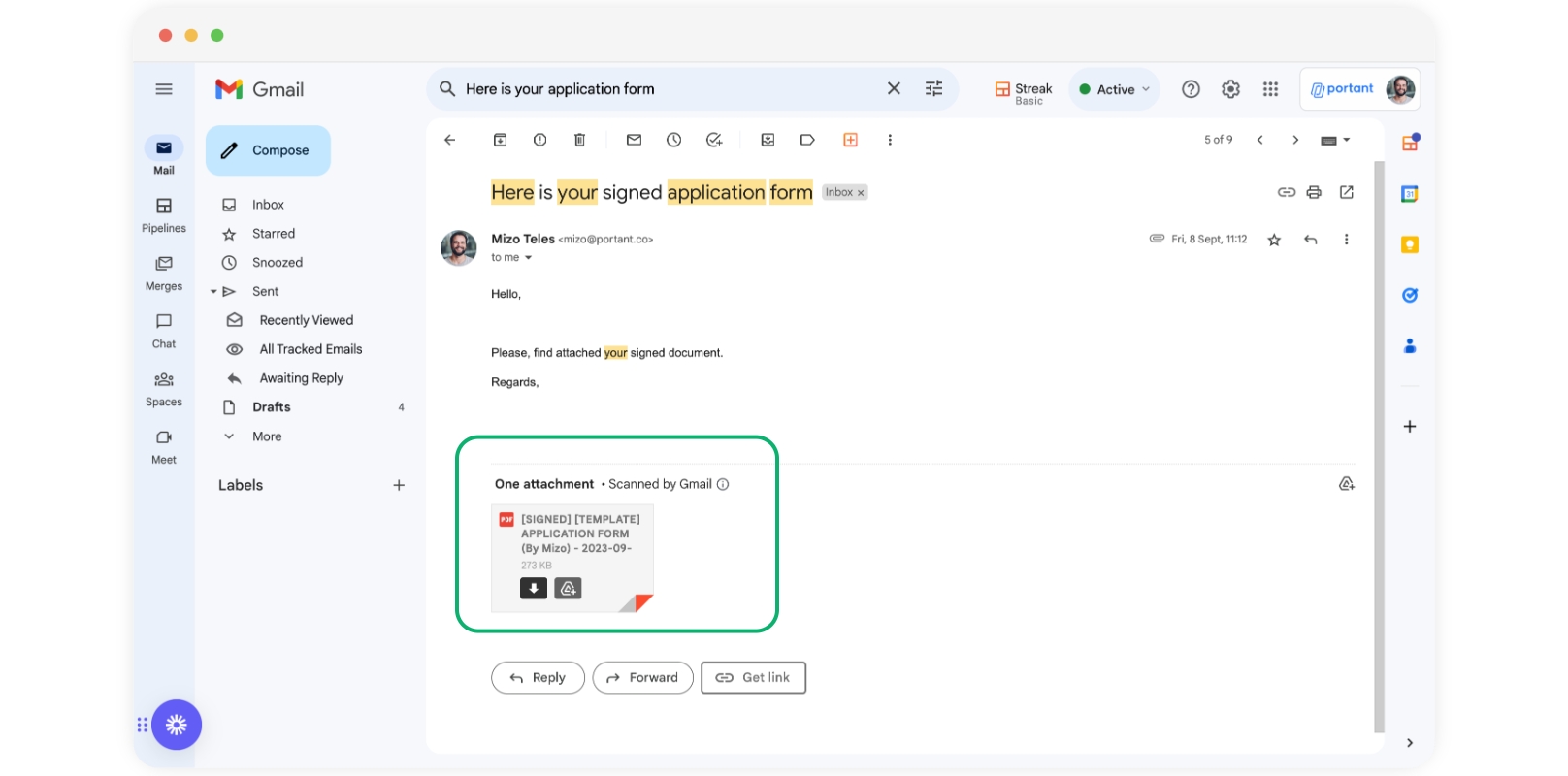Download the attached PDF file
Screen dimensions: 1568x776
pos(534,588)
